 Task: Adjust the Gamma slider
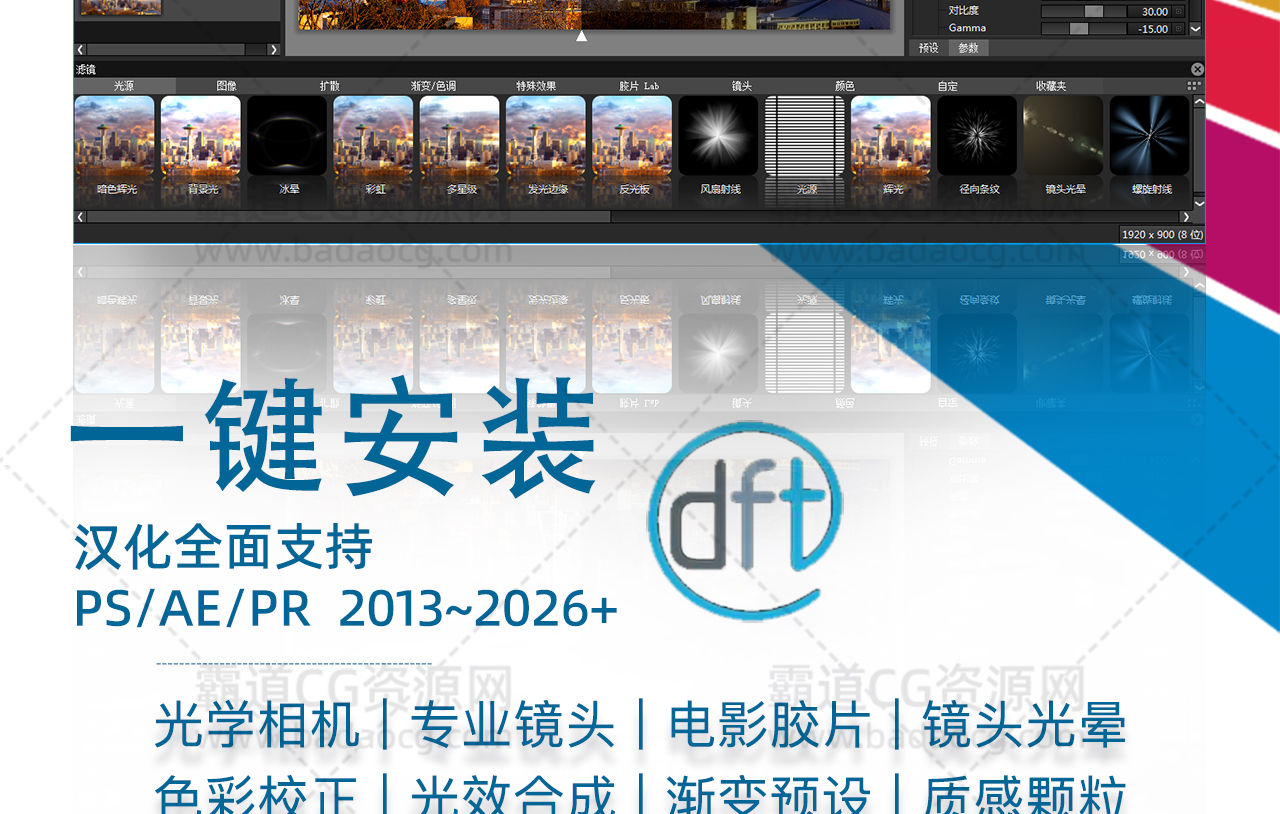pos(1079,29)
